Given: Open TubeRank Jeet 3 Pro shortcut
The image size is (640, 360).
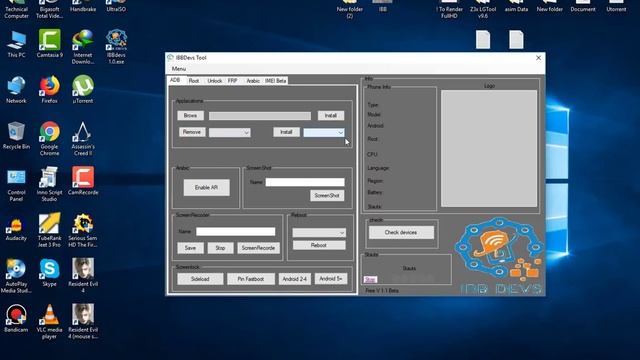Looking at the screenshot, I should click(49, 230).
